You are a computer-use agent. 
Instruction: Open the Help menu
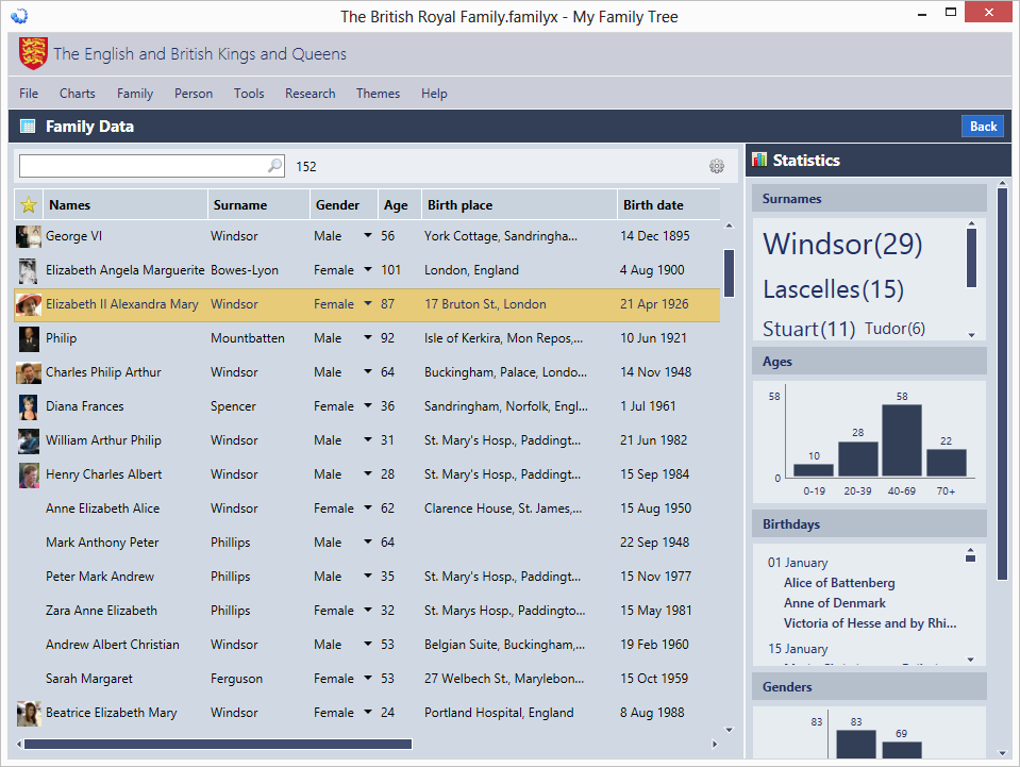point(434,93)
